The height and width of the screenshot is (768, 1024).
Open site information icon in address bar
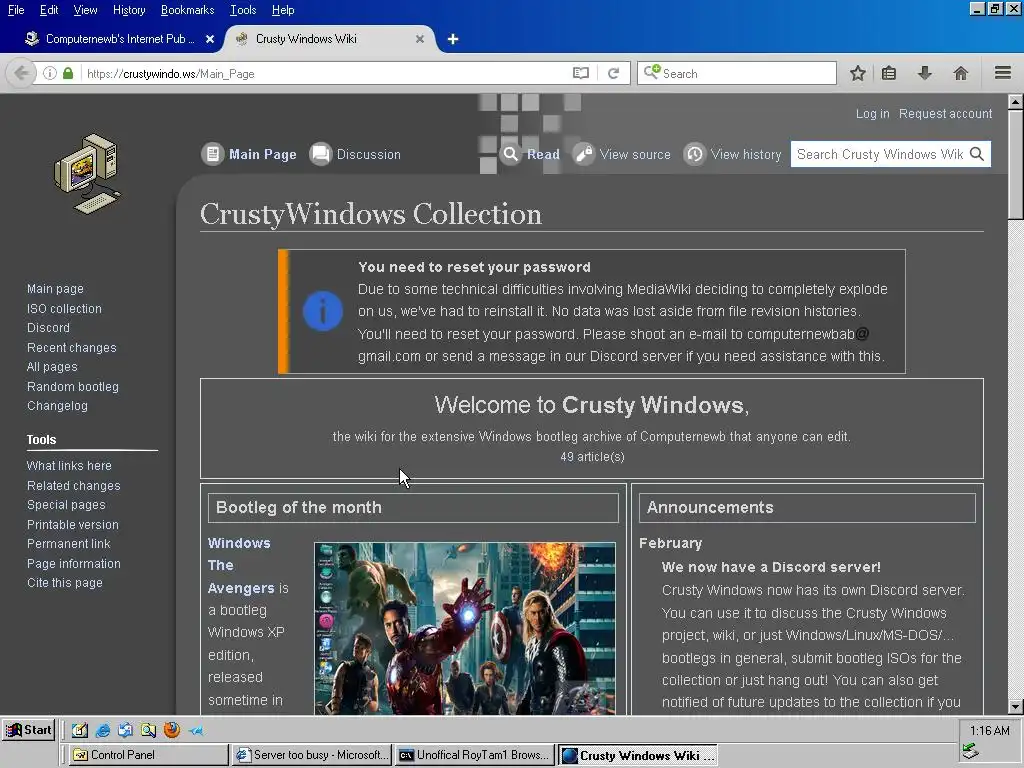pyautogui.click(x=50, y=73)
